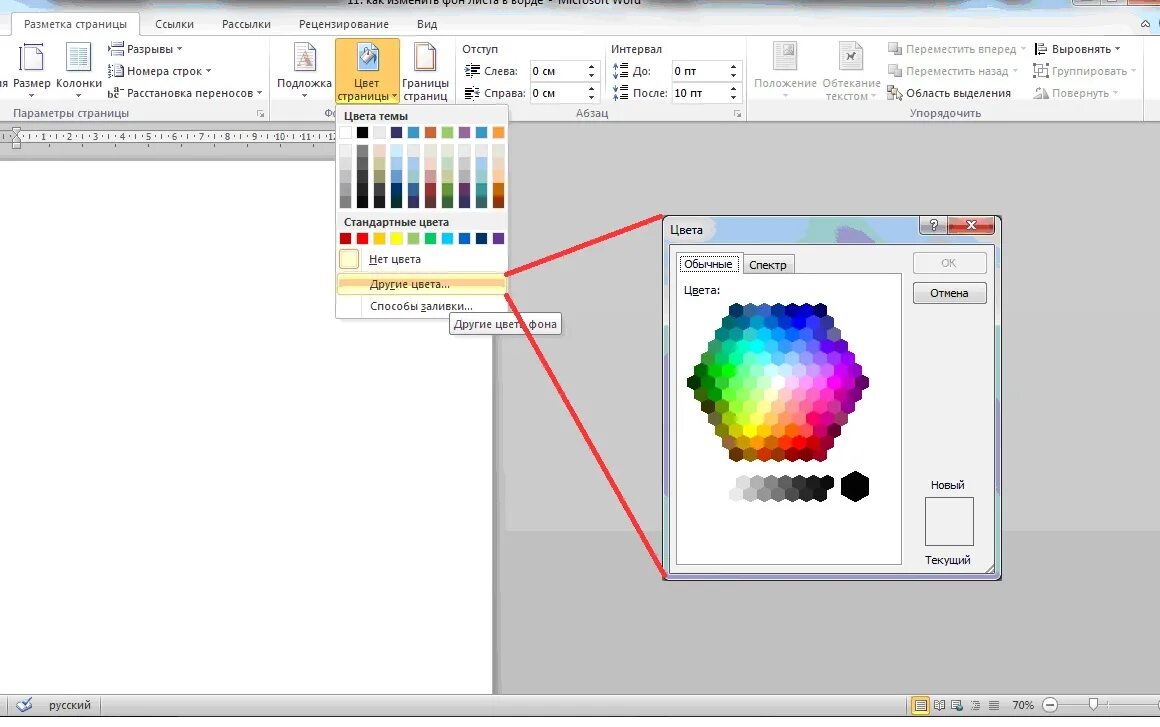This screenshot has height=727, width=1160.
Task: Select Нет цвета option
Action: click(422, 260)
